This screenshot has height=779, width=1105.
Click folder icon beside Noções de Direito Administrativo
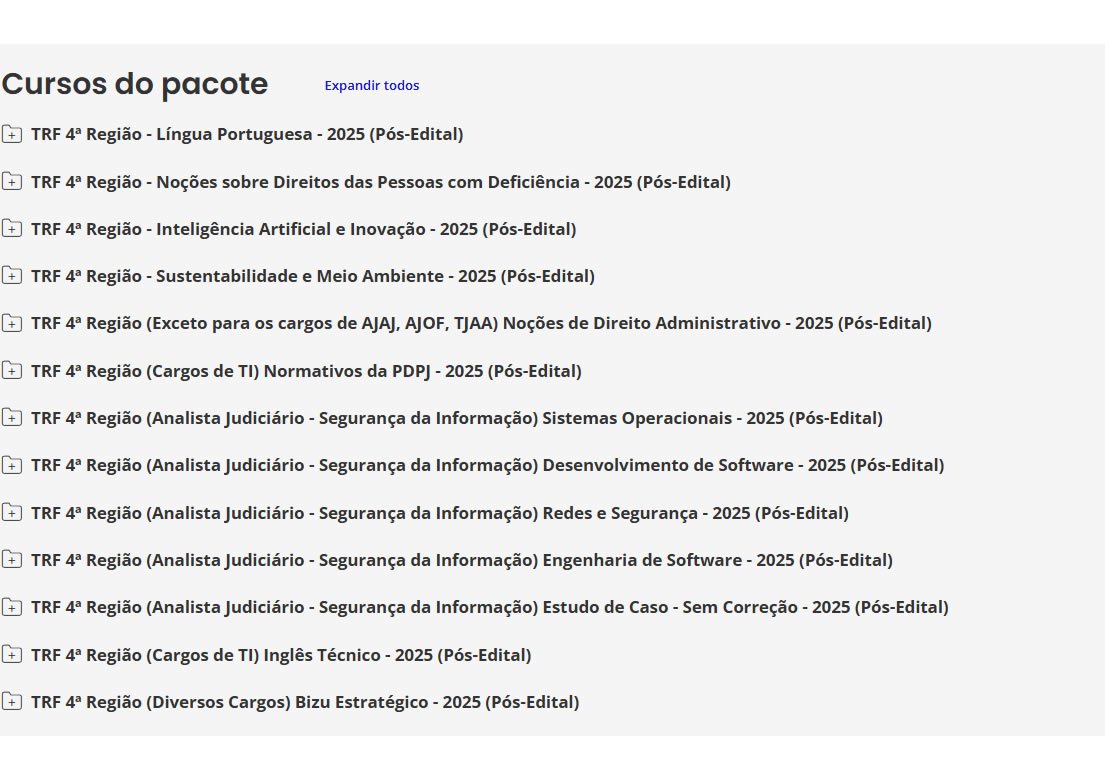click(x=11, y=323)
